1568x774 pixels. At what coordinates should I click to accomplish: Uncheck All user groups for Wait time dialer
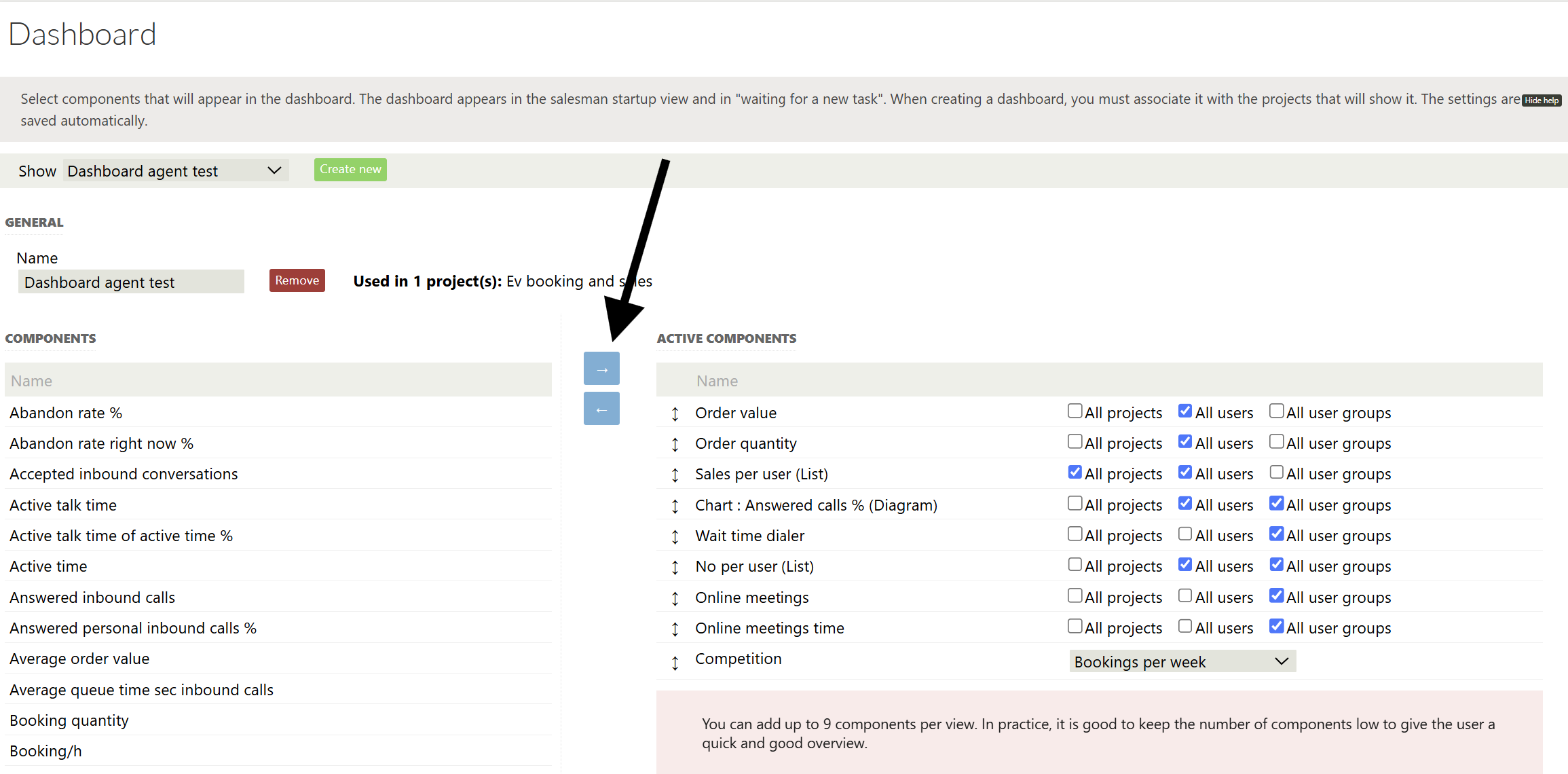coord(1276,534)
